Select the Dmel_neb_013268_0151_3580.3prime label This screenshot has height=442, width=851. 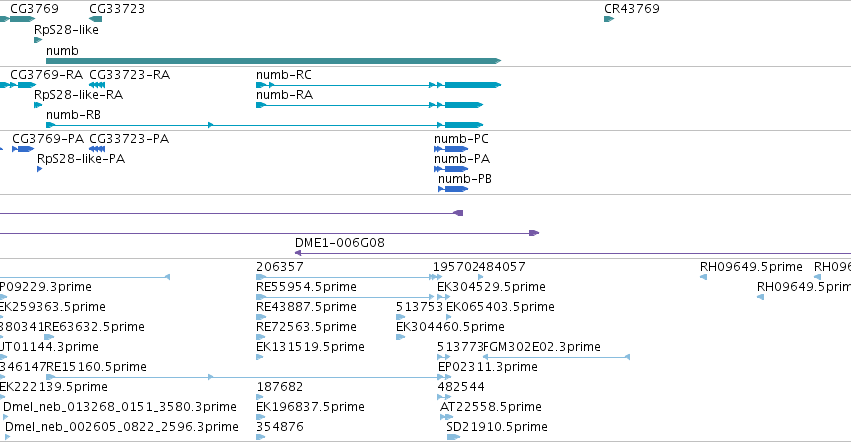pyautogui.click(x=120, y=407)
